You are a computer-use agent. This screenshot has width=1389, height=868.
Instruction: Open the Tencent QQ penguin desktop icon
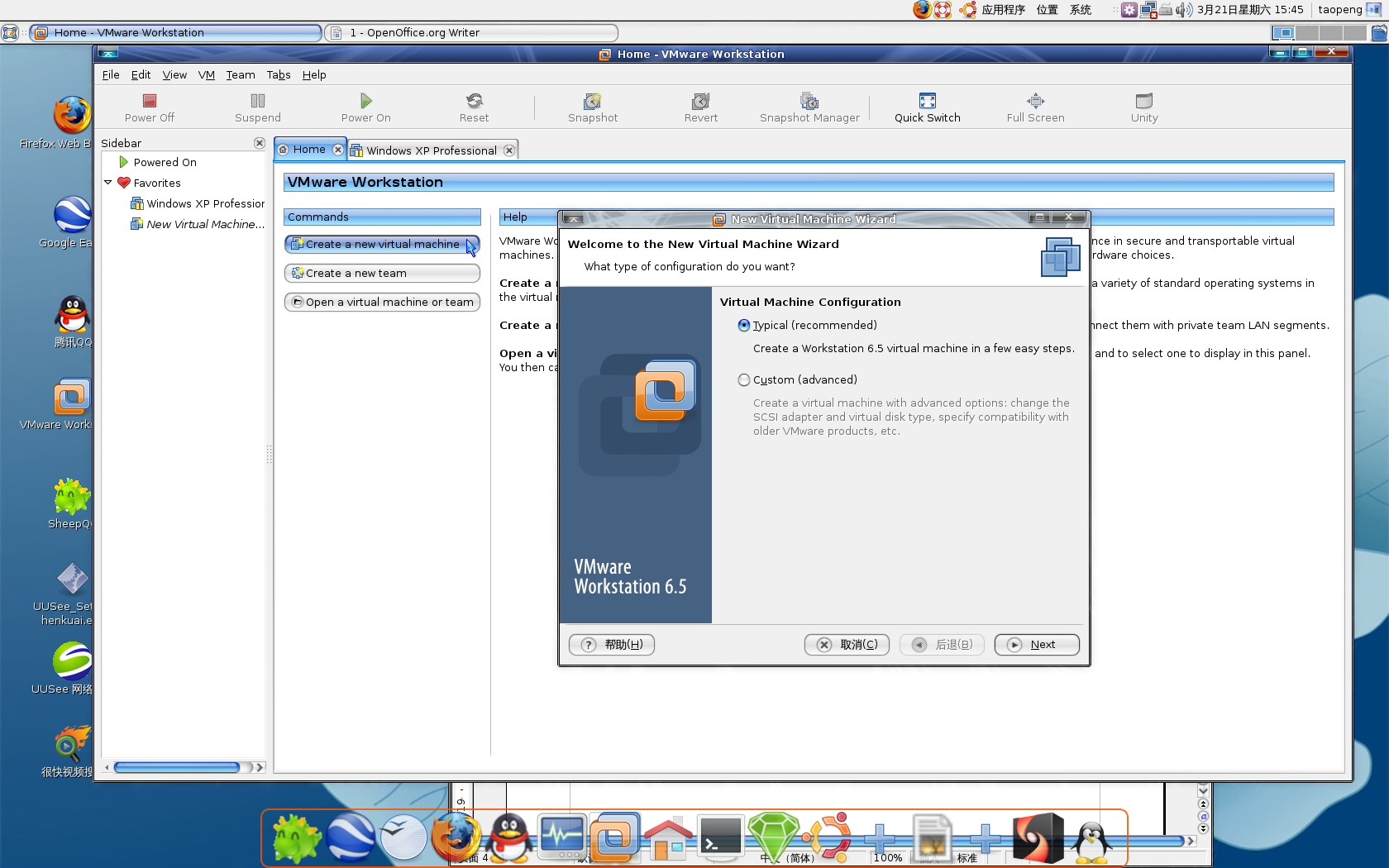pos(72,314)
